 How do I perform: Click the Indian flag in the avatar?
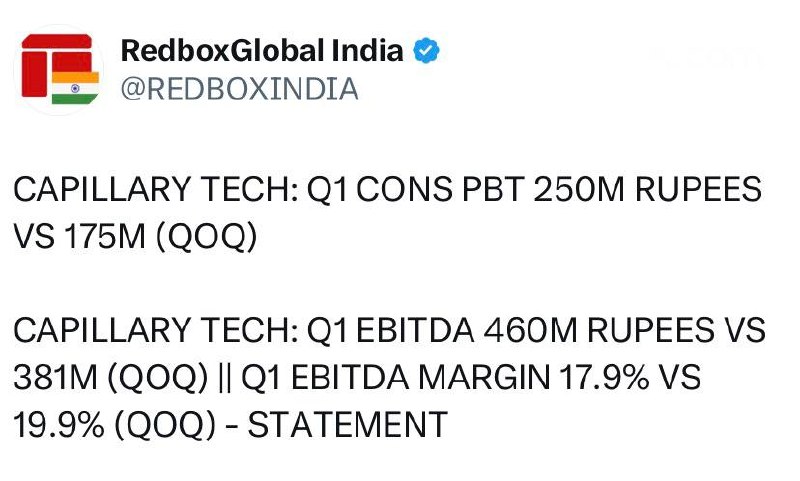pos(75,88)
